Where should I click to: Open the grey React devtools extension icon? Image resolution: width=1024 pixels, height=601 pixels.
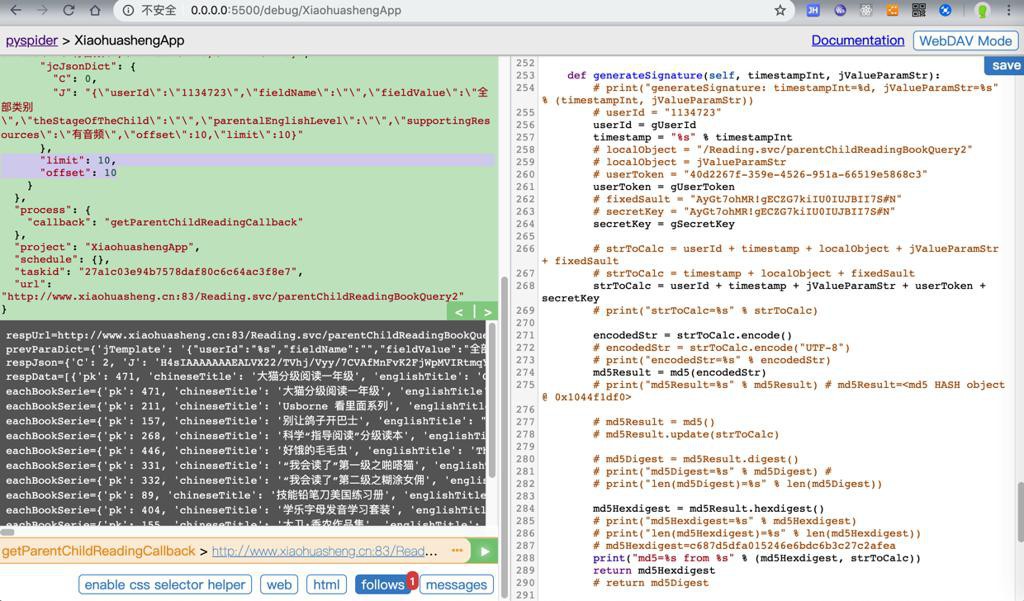(x=866, y=10)
